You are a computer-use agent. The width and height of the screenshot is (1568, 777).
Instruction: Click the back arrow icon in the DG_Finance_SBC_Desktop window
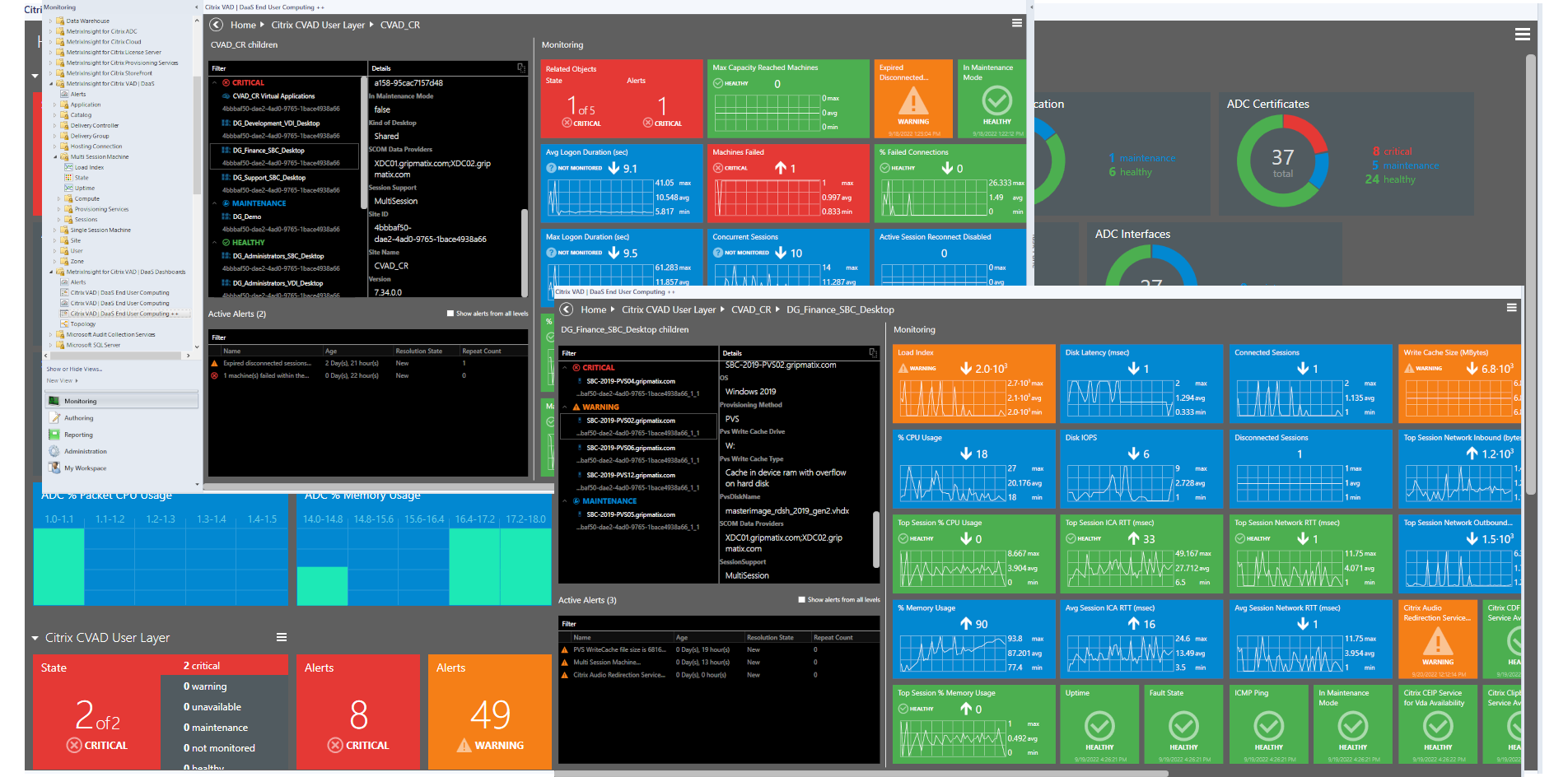click(567, 309)
